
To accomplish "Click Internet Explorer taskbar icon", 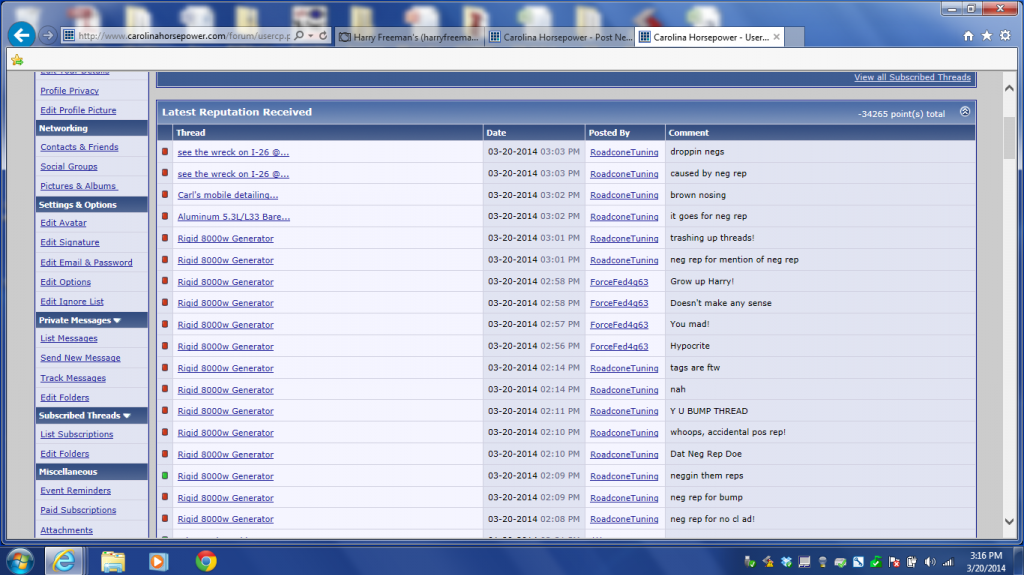I will coord(63,561).
